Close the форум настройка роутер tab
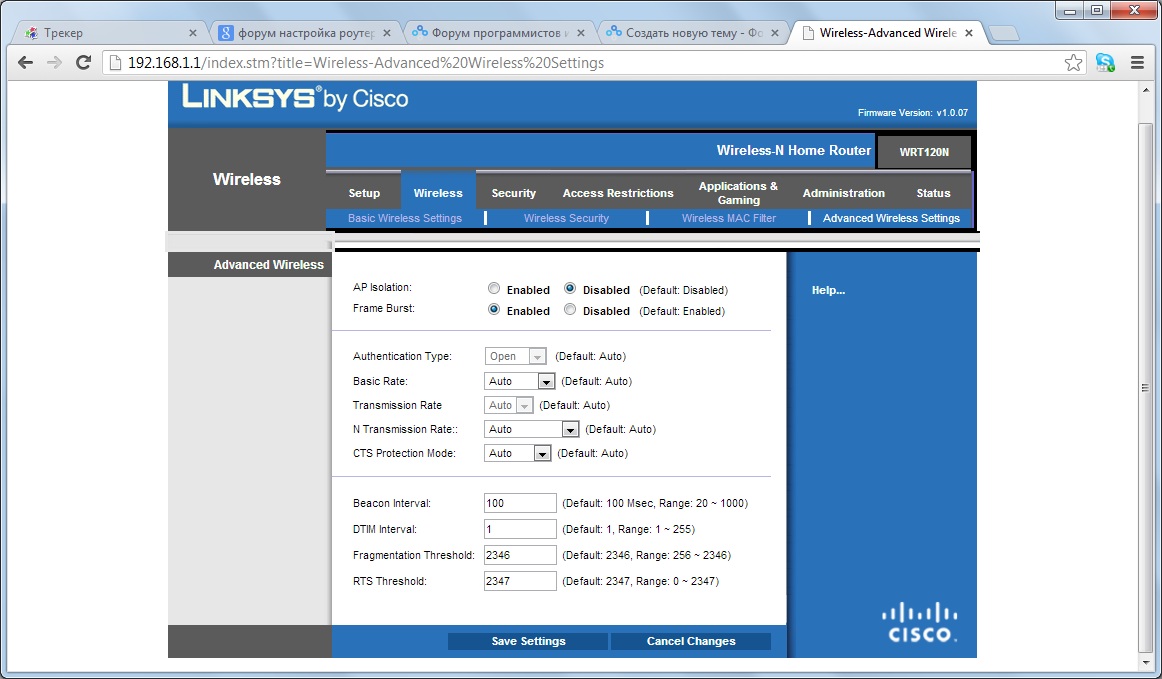Image resolution: width=1162 pixels, height=679 pixels. [387, 33]
